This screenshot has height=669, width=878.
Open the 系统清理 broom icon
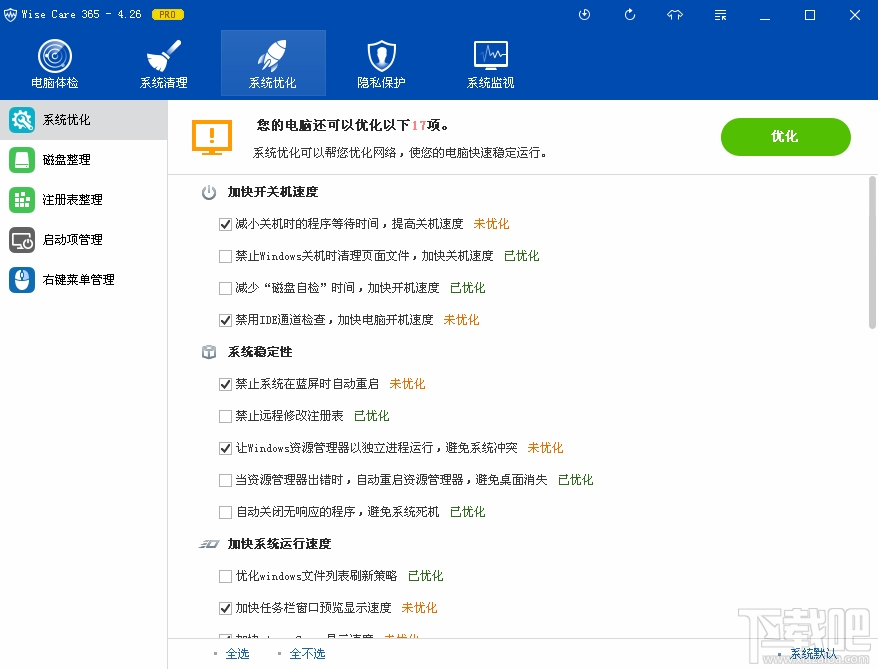tap(164, 56)
